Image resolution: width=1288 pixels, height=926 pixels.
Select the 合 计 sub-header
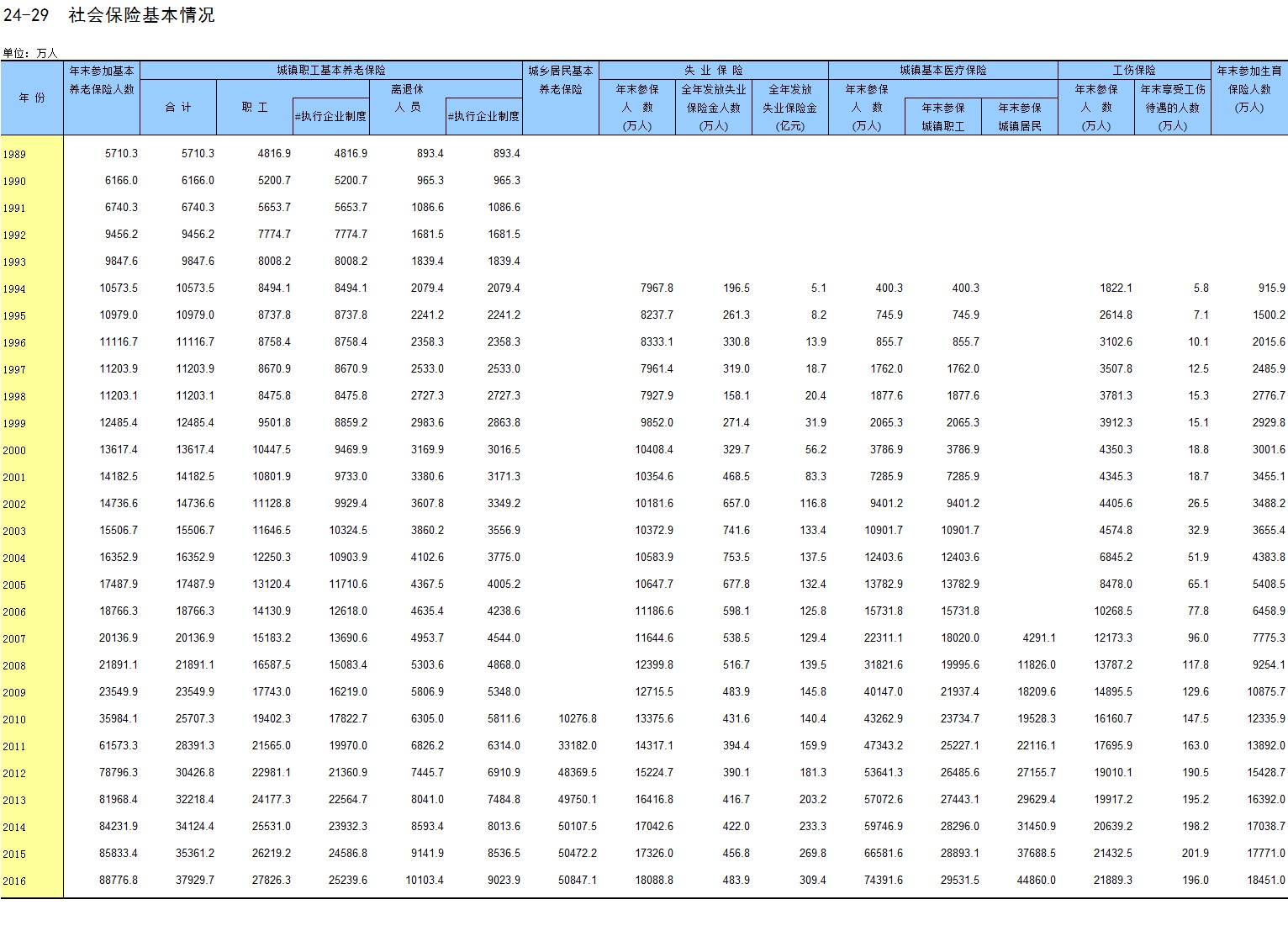[178, 107]
